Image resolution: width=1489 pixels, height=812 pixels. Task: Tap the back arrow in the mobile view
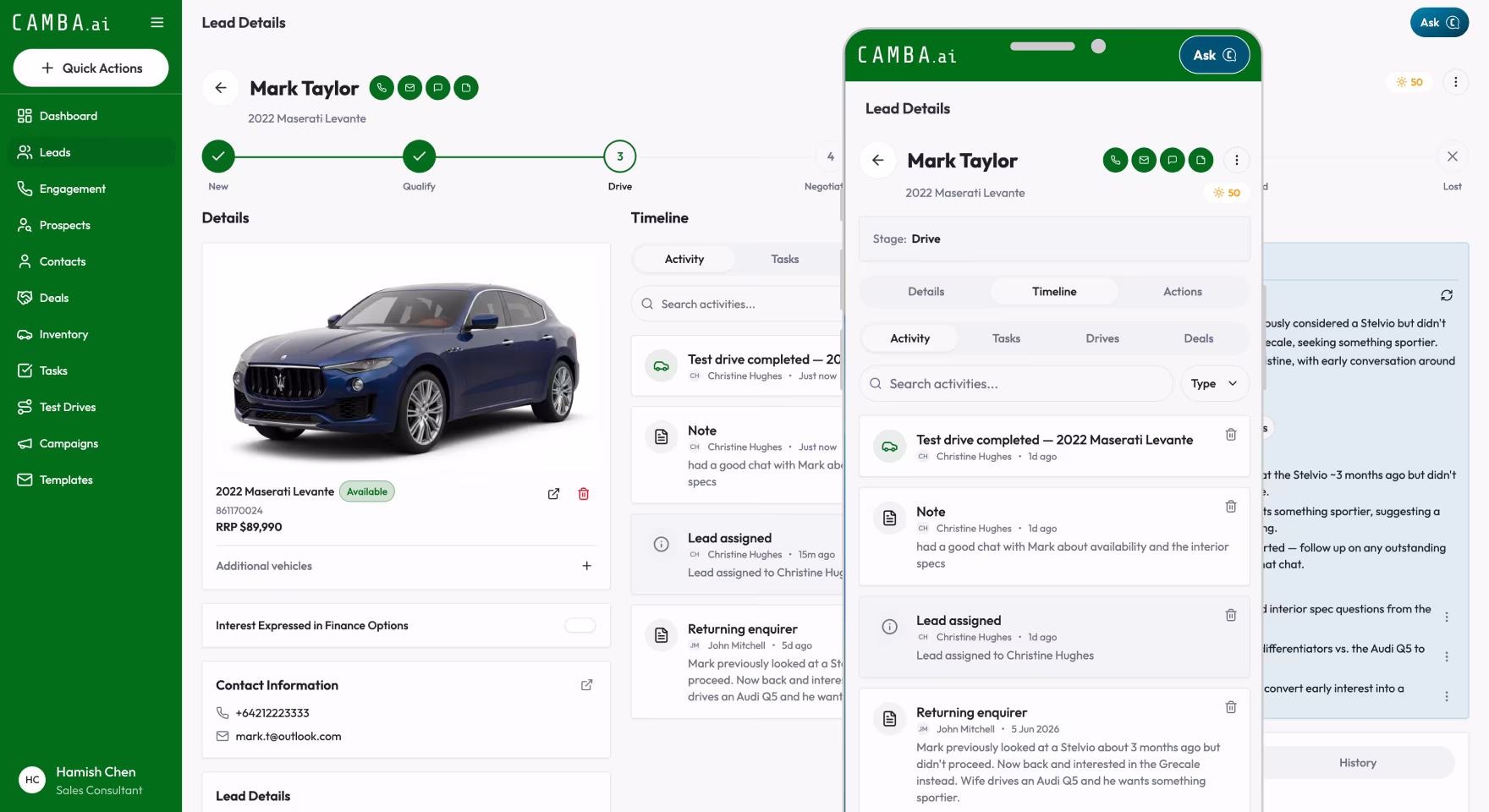click(878, 160)
